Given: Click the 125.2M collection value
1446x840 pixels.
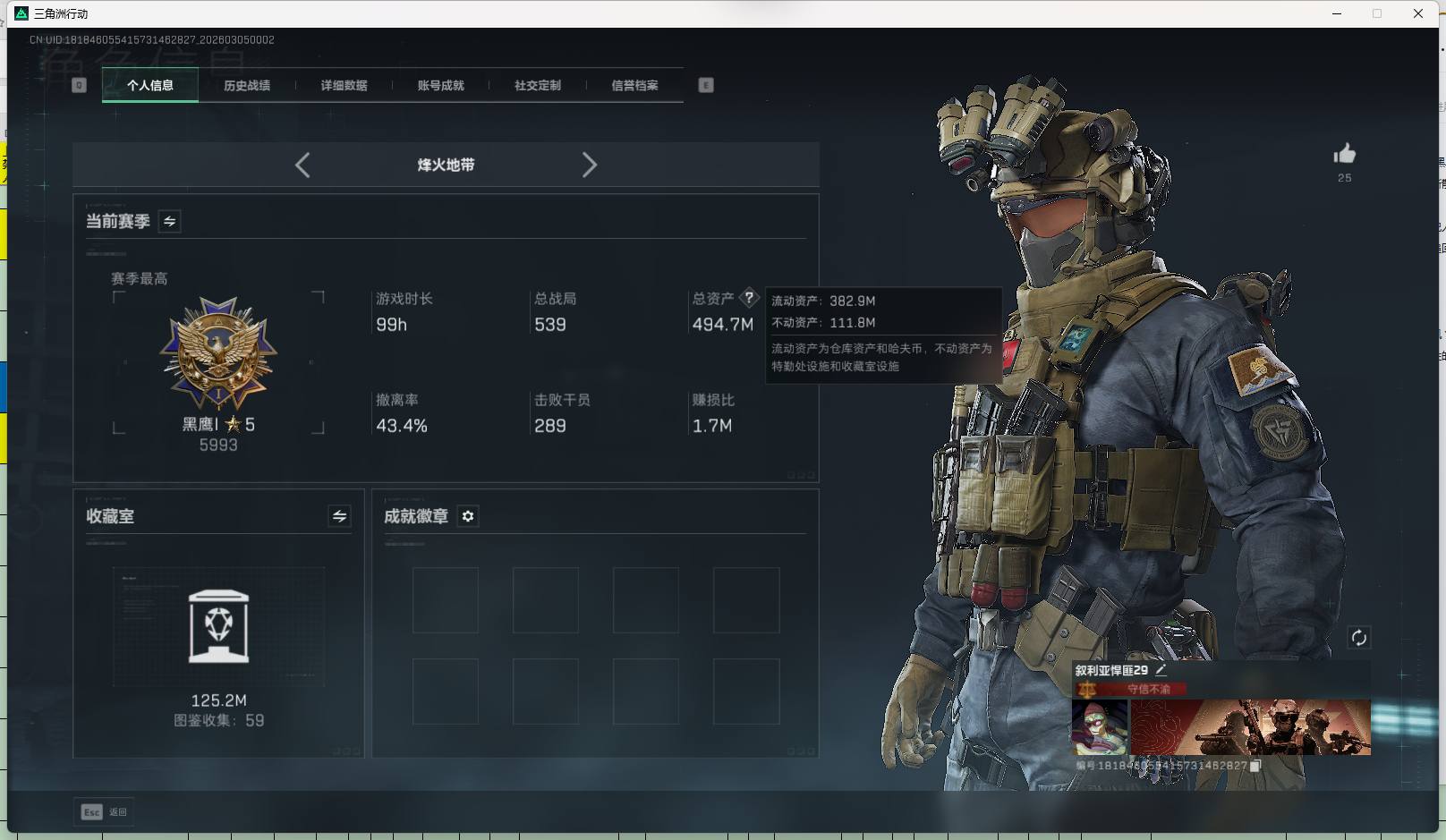Looking at the screenshot, I should (x=218, y=700).
